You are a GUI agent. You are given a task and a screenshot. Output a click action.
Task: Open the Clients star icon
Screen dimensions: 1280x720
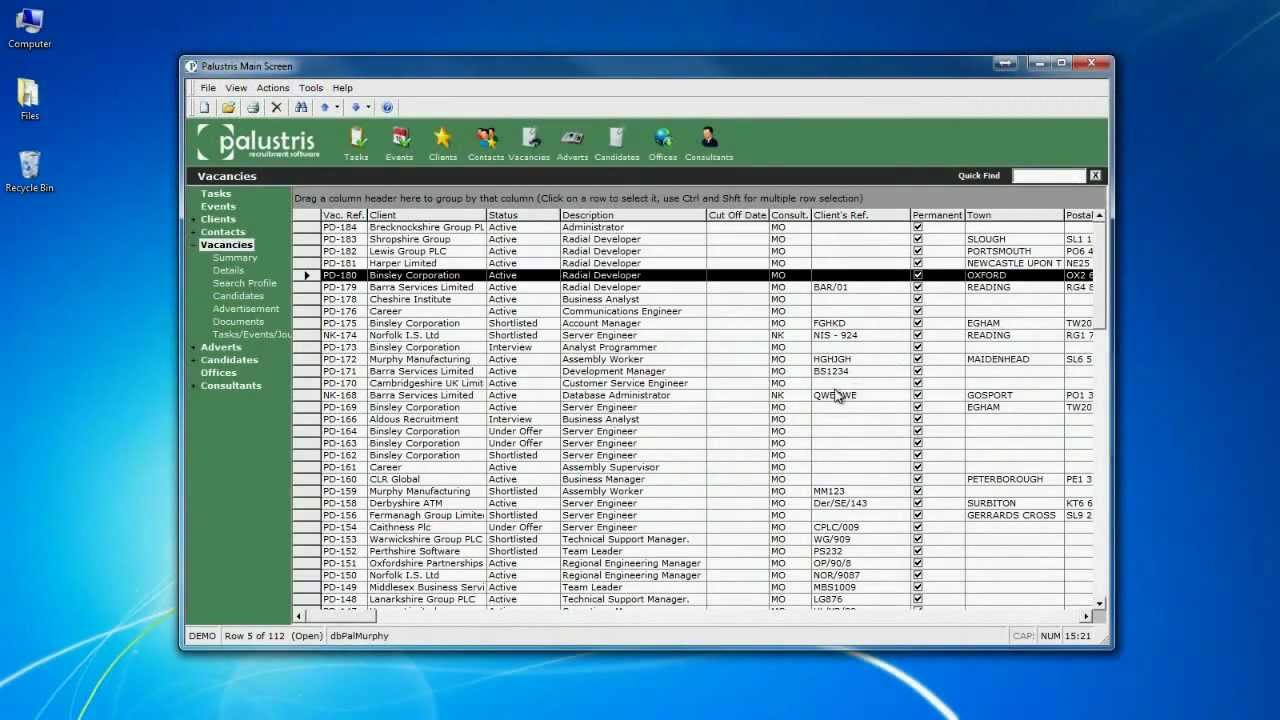point(443,143)
